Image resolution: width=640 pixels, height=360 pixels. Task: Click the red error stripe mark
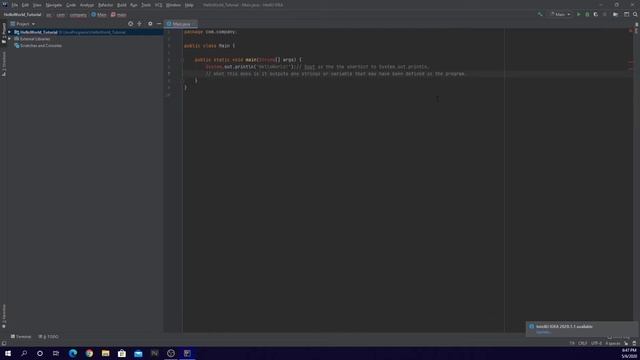click(631, 62)
